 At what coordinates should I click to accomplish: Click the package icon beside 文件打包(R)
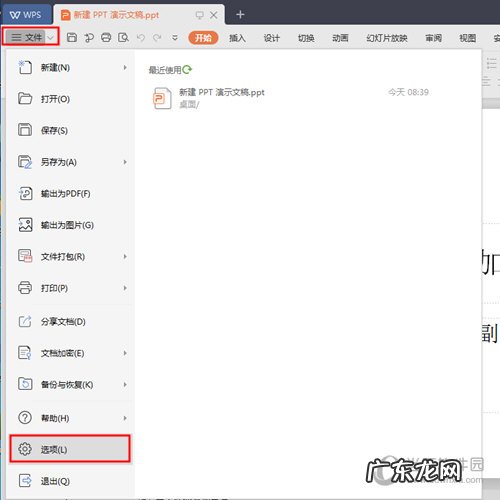coord(25,256)
